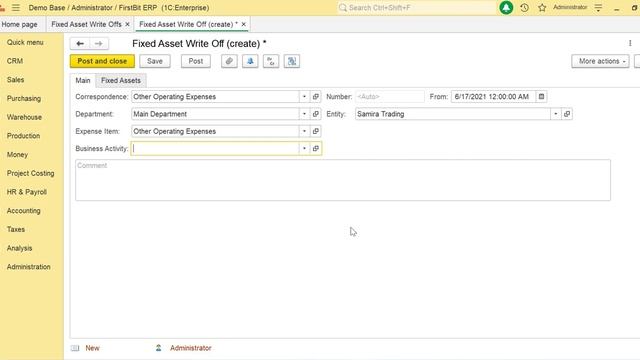Open the Taxes section
This screenshot has width=640, height=360.
tap(16, 229)
